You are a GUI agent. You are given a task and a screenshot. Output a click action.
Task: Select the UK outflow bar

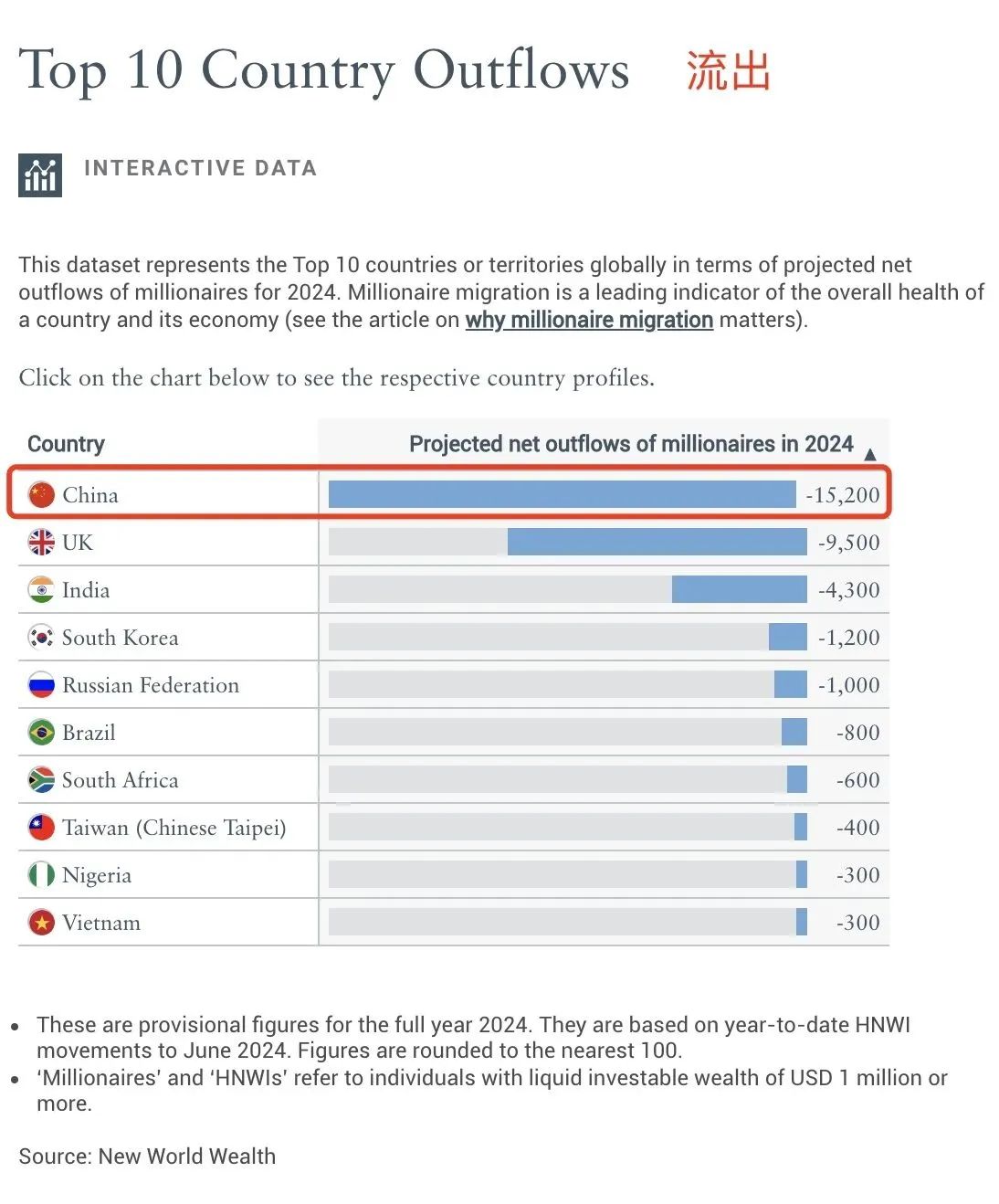[x=657, y=543]
